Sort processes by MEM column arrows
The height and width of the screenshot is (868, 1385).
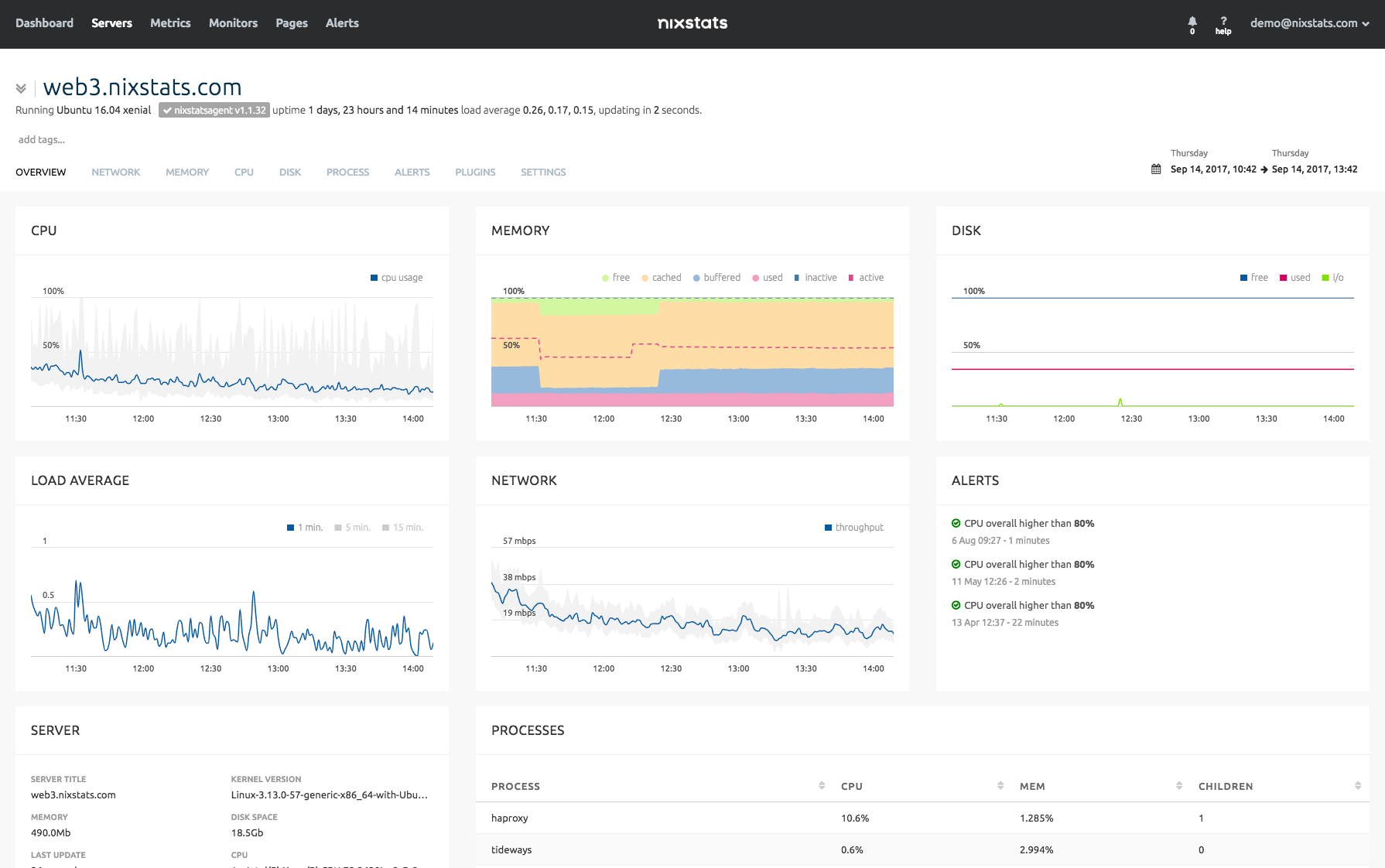coord(1179,786)
